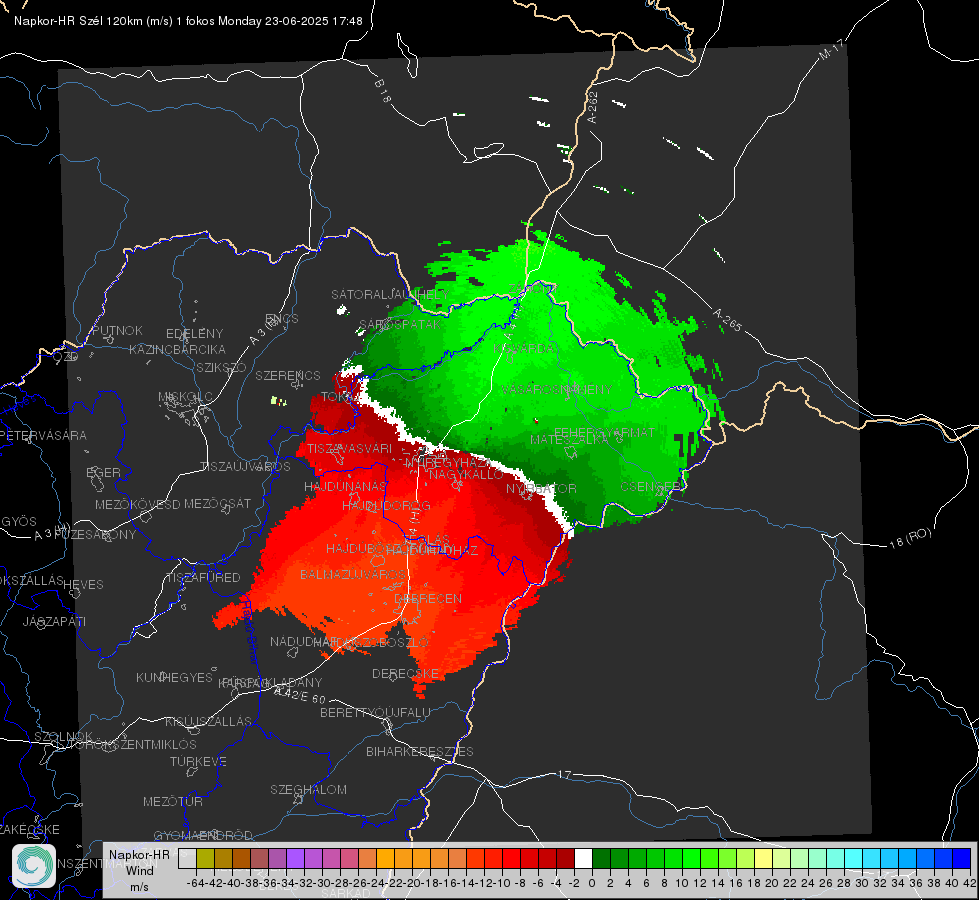Viewport: 979px width, 900px height.
Task: Select the M-17 road label
Action: [831, 50]
